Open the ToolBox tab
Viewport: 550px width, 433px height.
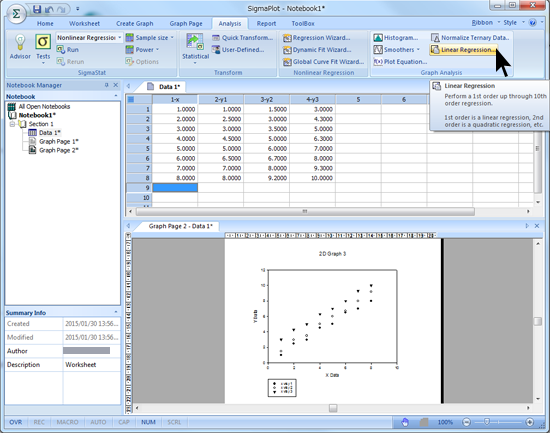point(303,24)
